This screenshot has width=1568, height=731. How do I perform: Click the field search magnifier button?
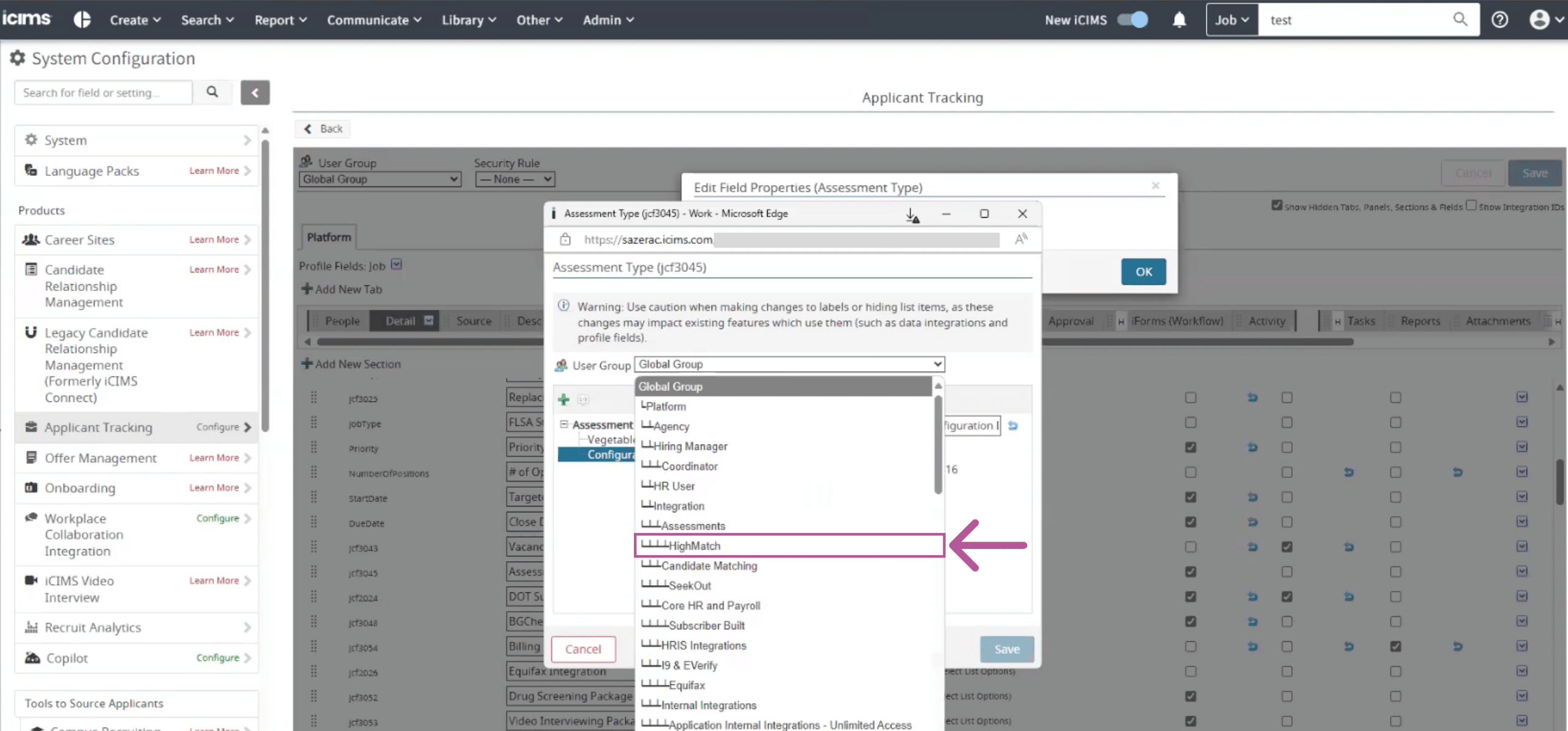[x=212, y=92]
